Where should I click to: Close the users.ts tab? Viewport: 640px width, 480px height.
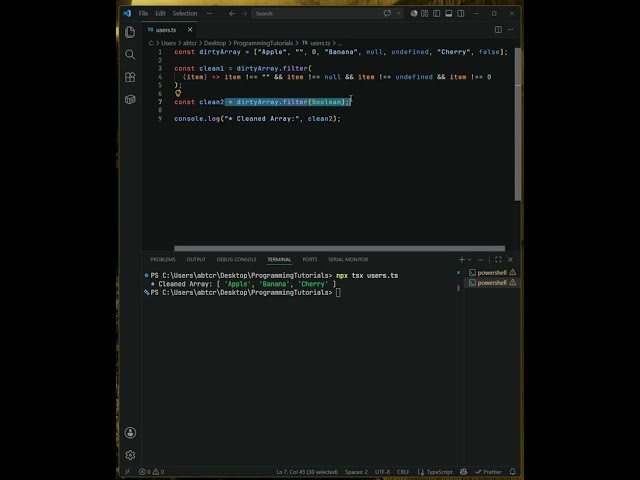pyautogui.click(x=190, y=29)
